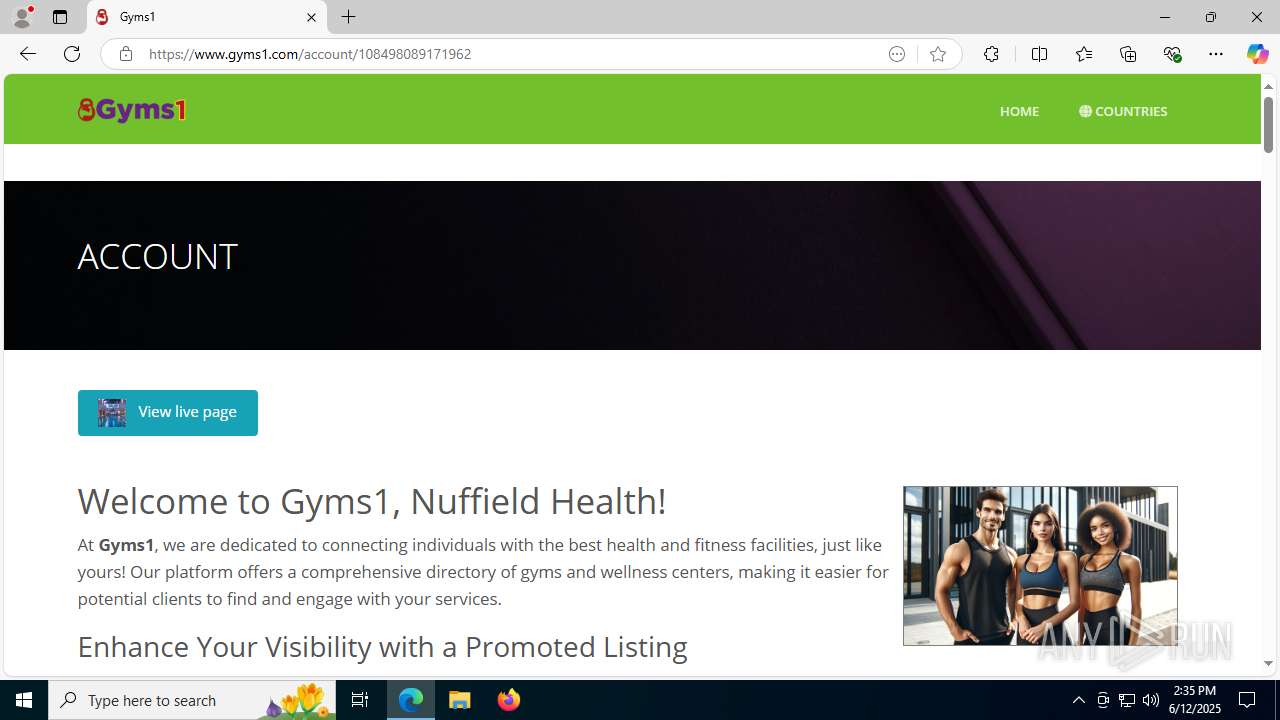Click the View live page button
This screenshot has width=1280, height=720.
(x=168, y=413)
